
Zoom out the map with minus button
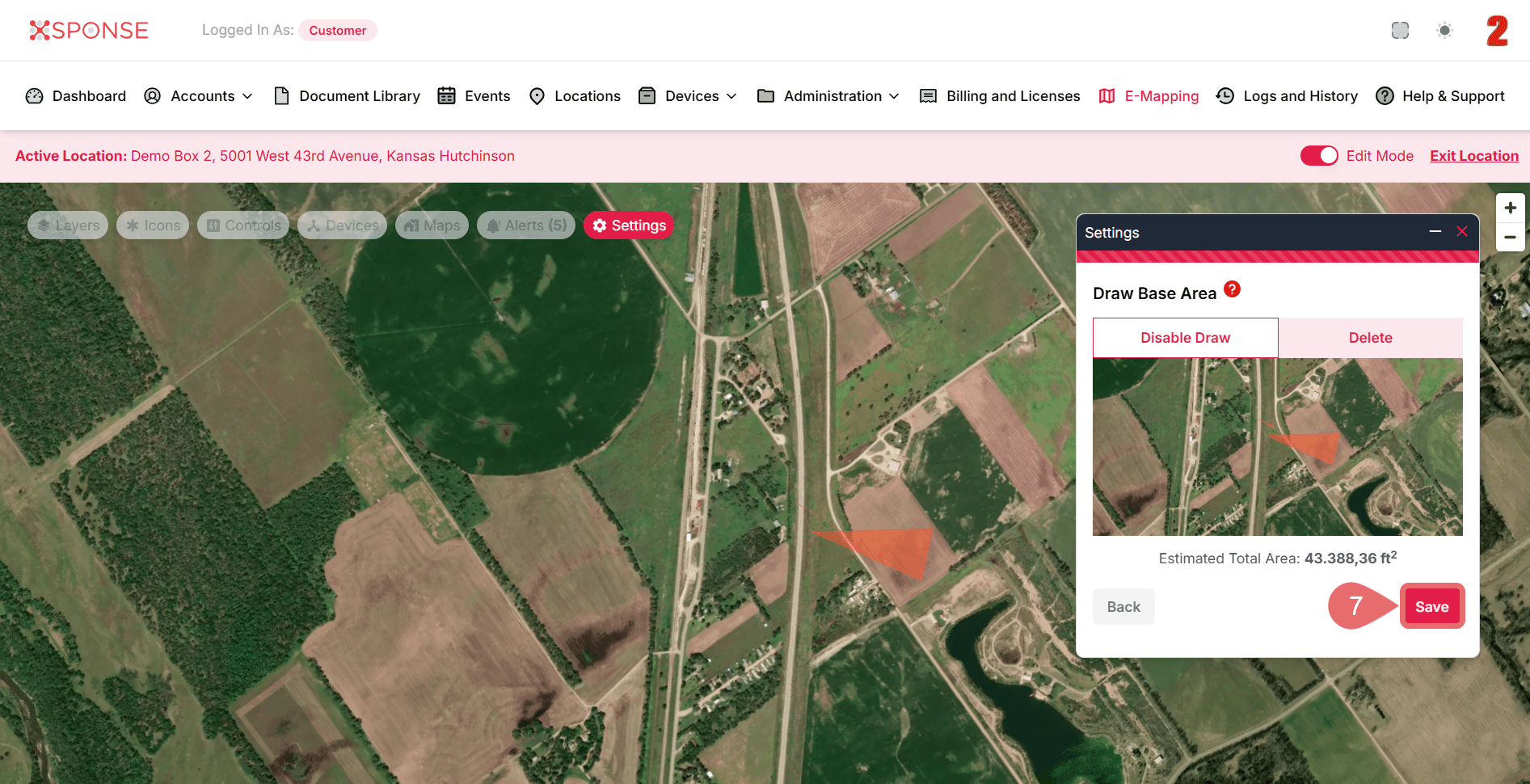(1510, 238)
